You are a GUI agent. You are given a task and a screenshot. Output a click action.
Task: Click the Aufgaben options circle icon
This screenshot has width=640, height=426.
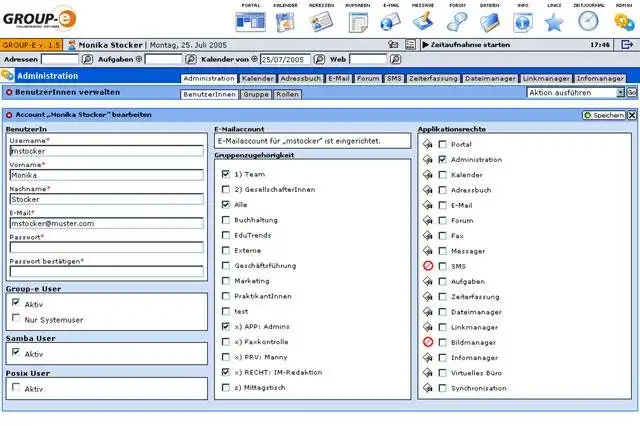coord(139,59)
